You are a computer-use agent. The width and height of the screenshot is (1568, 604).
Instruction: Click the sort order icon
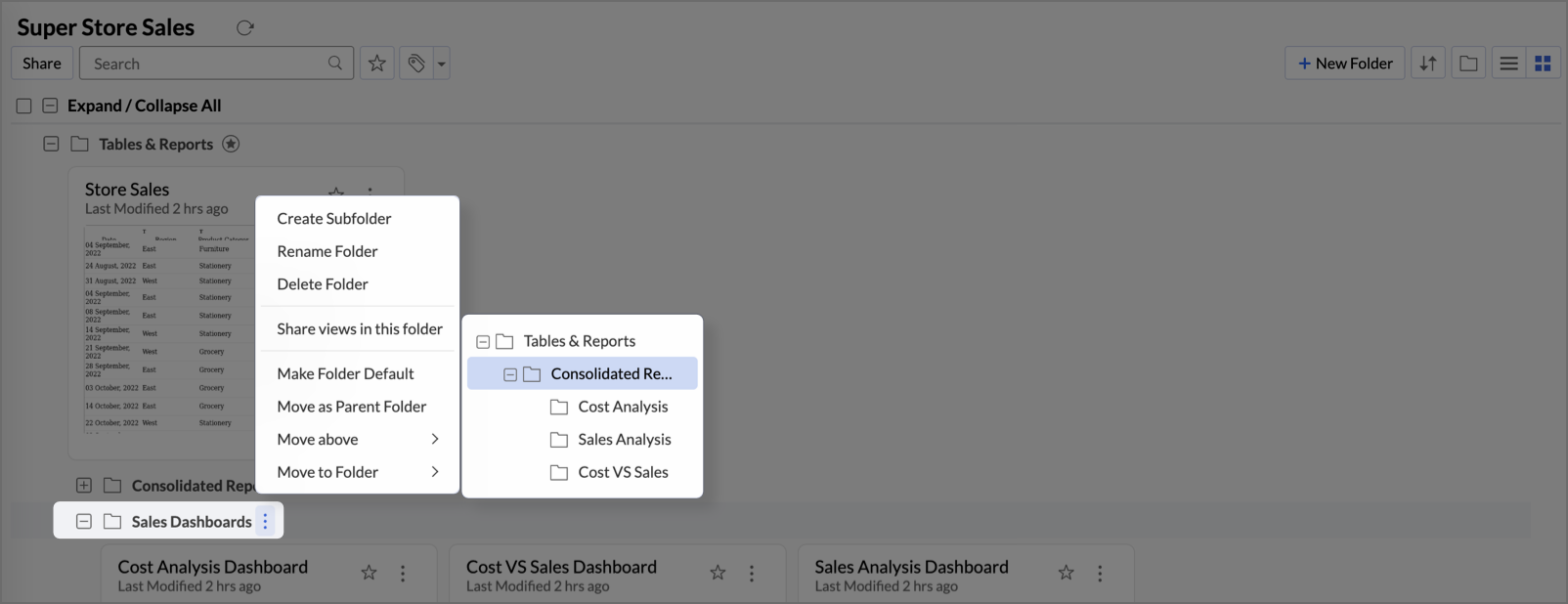coord(1428,64)
